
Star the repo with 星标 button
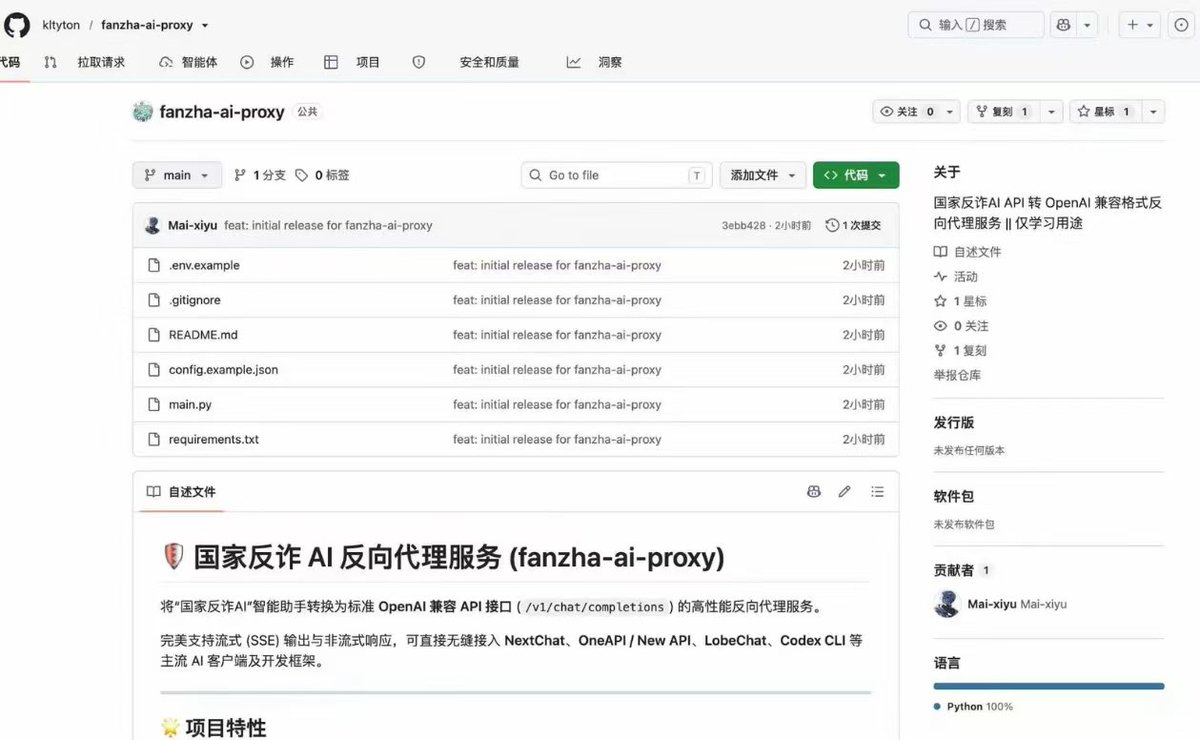coord(1106,112)
